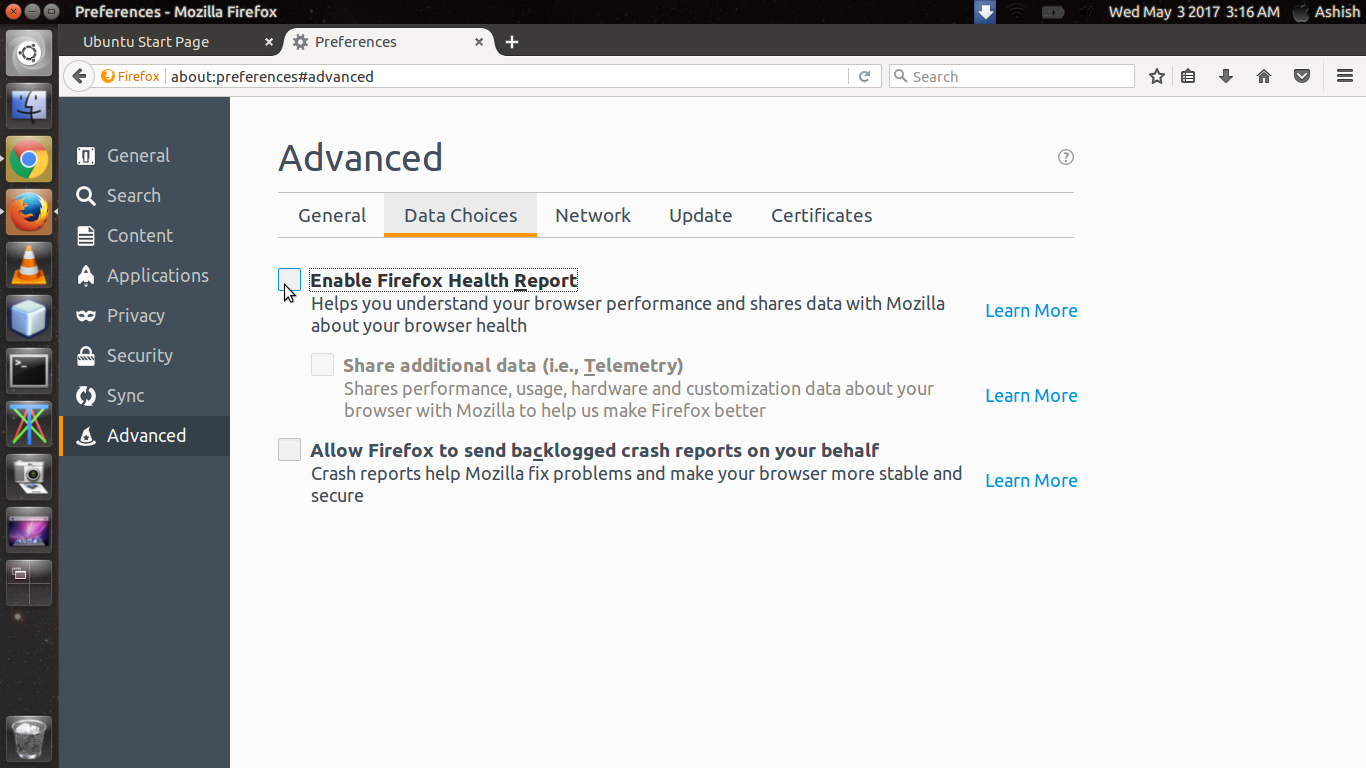This screenshot has height=768, width=1366.
Task: Toggle Share additional data Telemetry checkbox
Action: [322, 365]
